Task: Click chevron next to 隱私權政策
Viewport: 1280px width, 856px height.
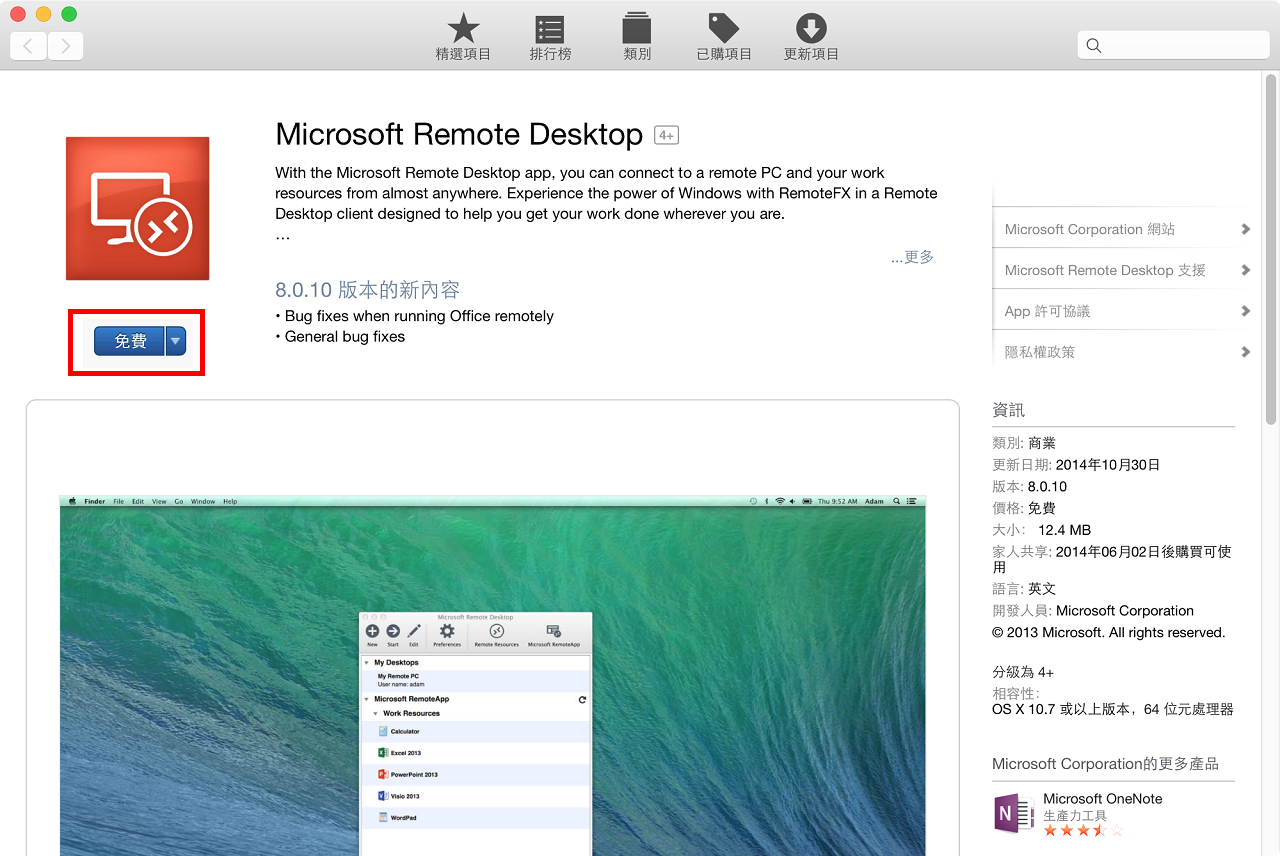Action: click(1245, 352)
